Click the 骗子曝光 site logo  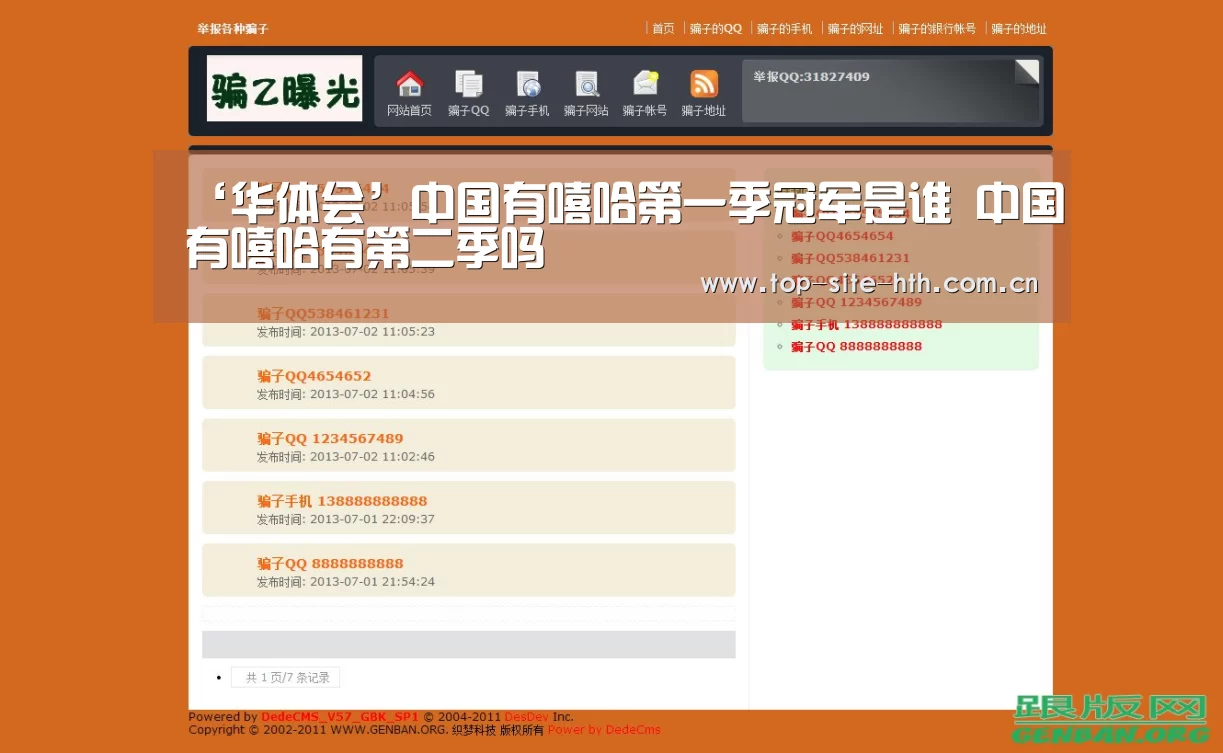click(284, 88)
